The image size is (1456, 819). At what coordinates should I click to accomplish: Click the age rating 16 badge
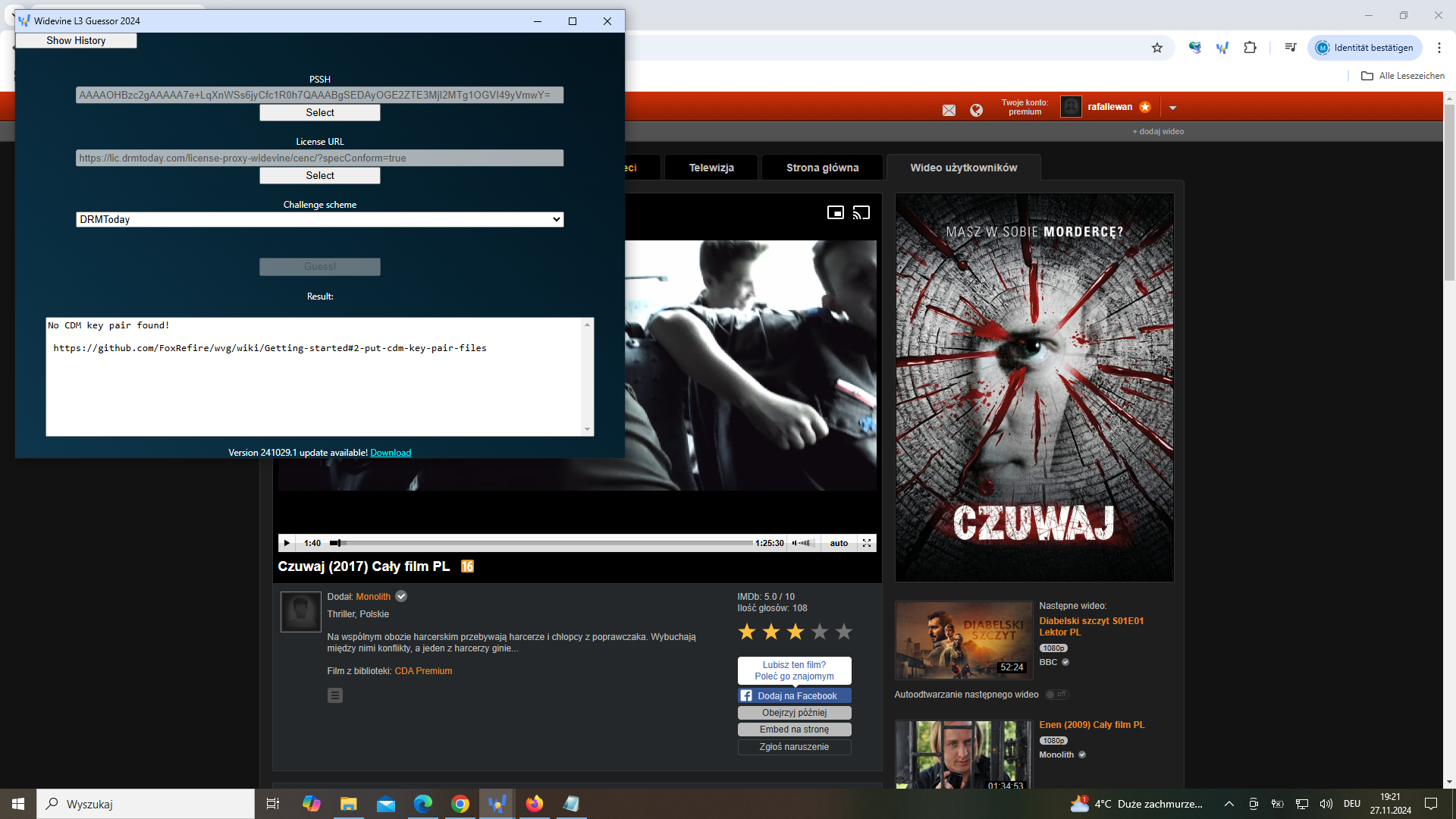click(467, 566)
